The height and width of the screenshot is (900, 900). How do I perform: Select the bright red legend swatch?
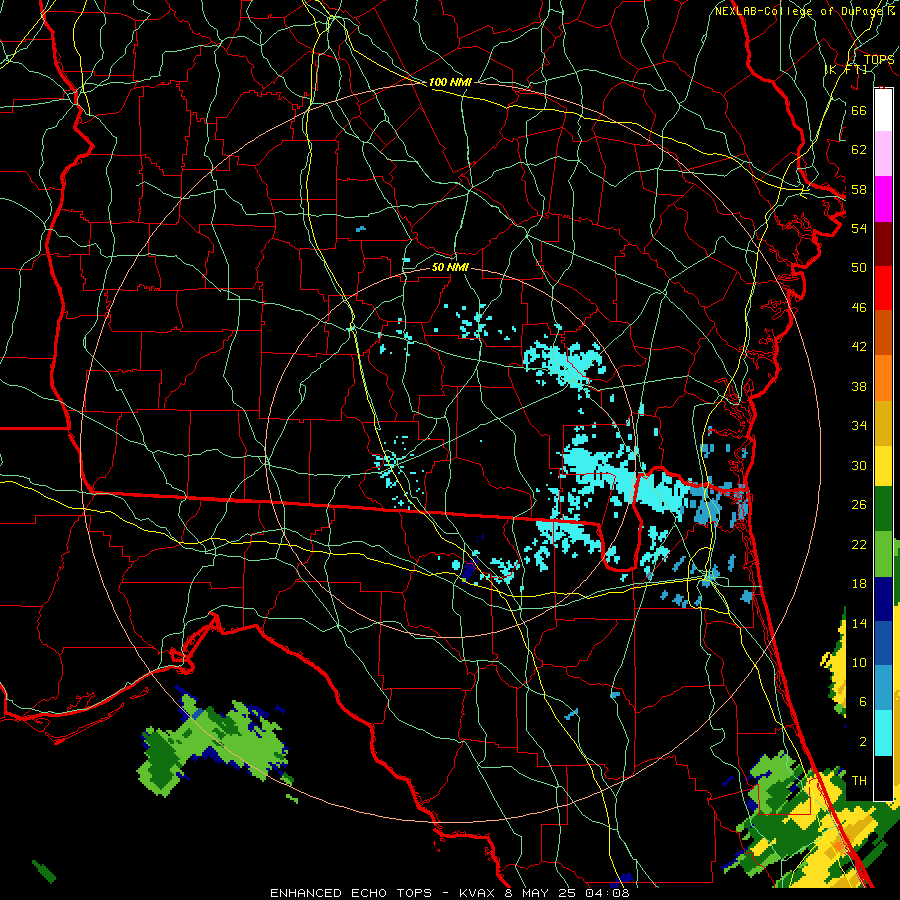point(883,288)
